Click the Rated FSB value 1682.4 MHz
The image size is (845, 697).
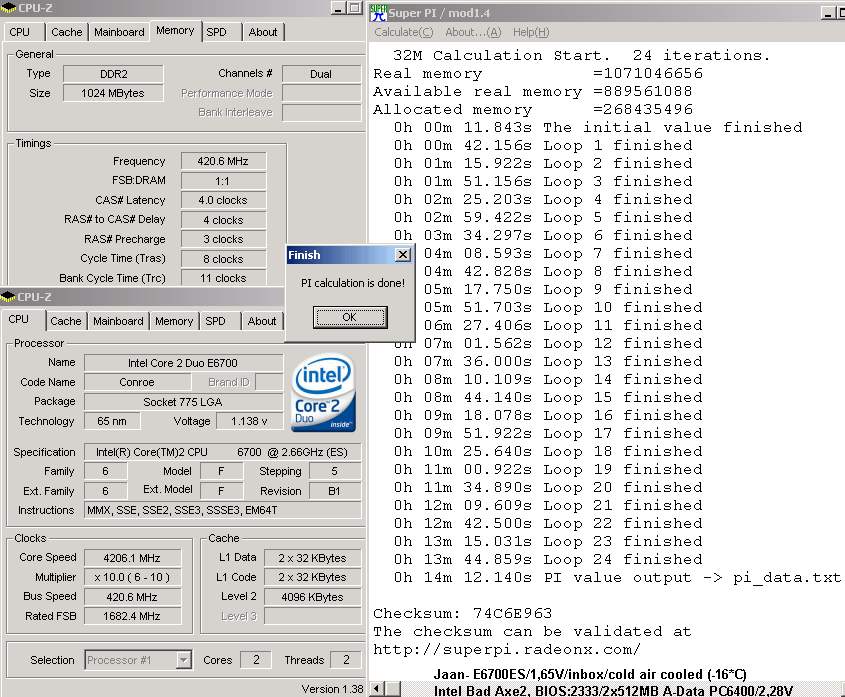132,616
